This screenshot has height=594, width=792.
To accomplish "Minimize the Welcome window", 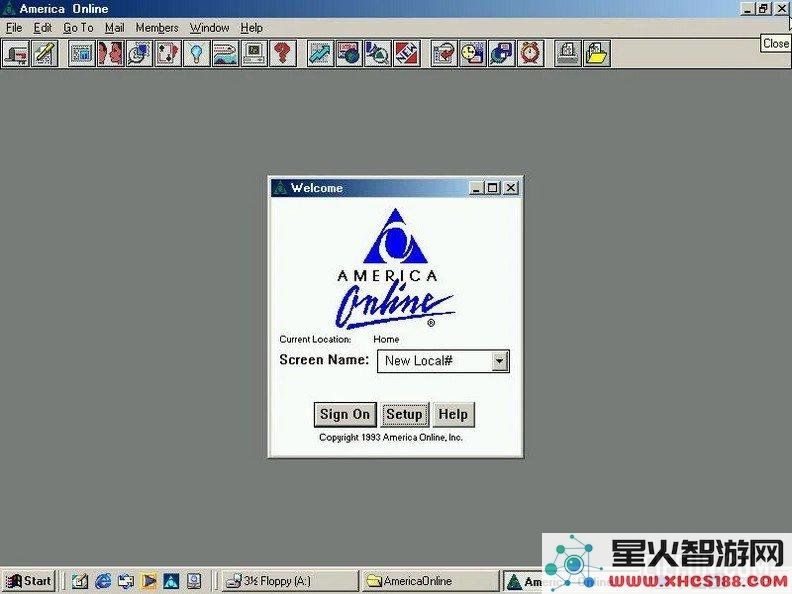I will click(476, 188).
